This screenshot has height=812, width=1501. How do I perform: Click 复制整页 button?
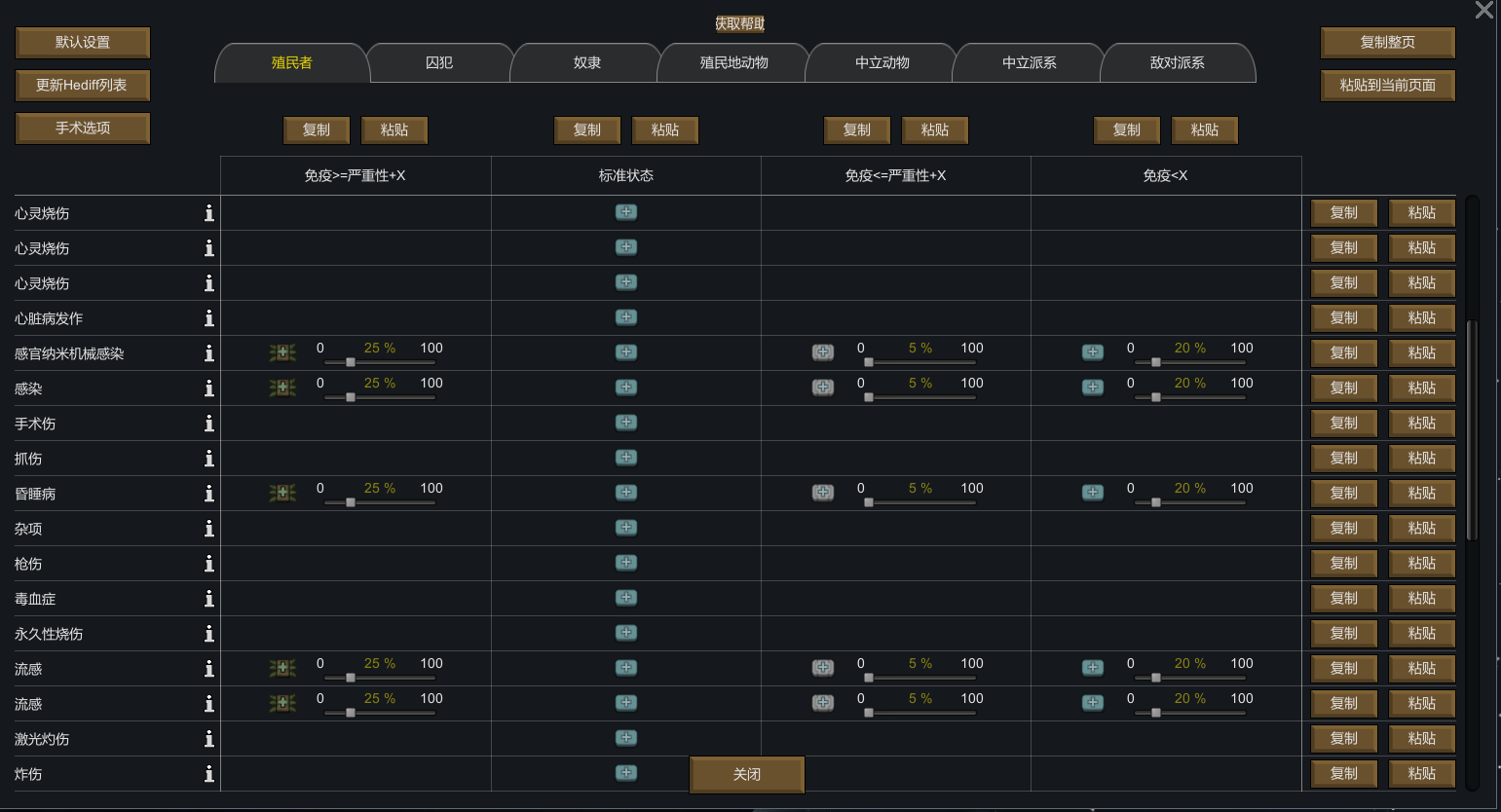1388,43
